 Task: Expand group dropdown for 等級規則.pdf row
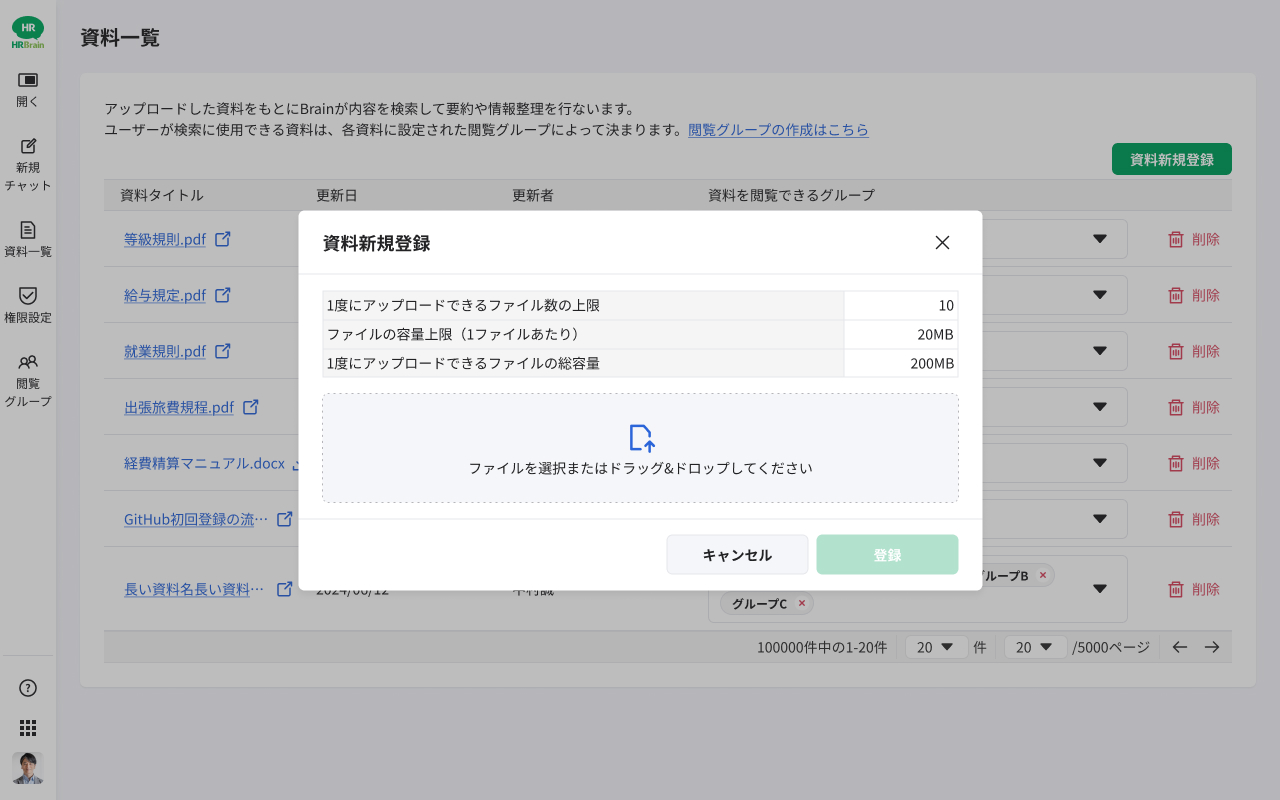1100,239
